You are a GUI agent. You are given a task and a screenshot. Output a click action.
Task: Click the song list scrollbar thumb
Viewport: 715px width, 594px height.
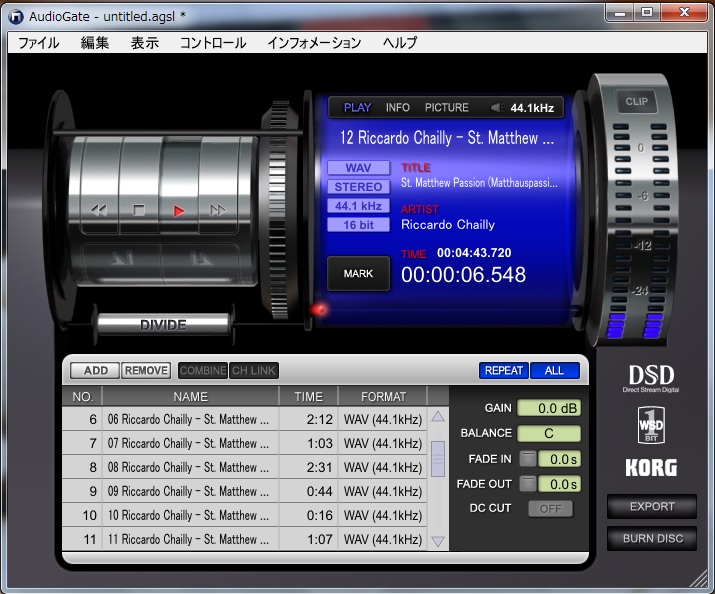click(x=438, y=459)
